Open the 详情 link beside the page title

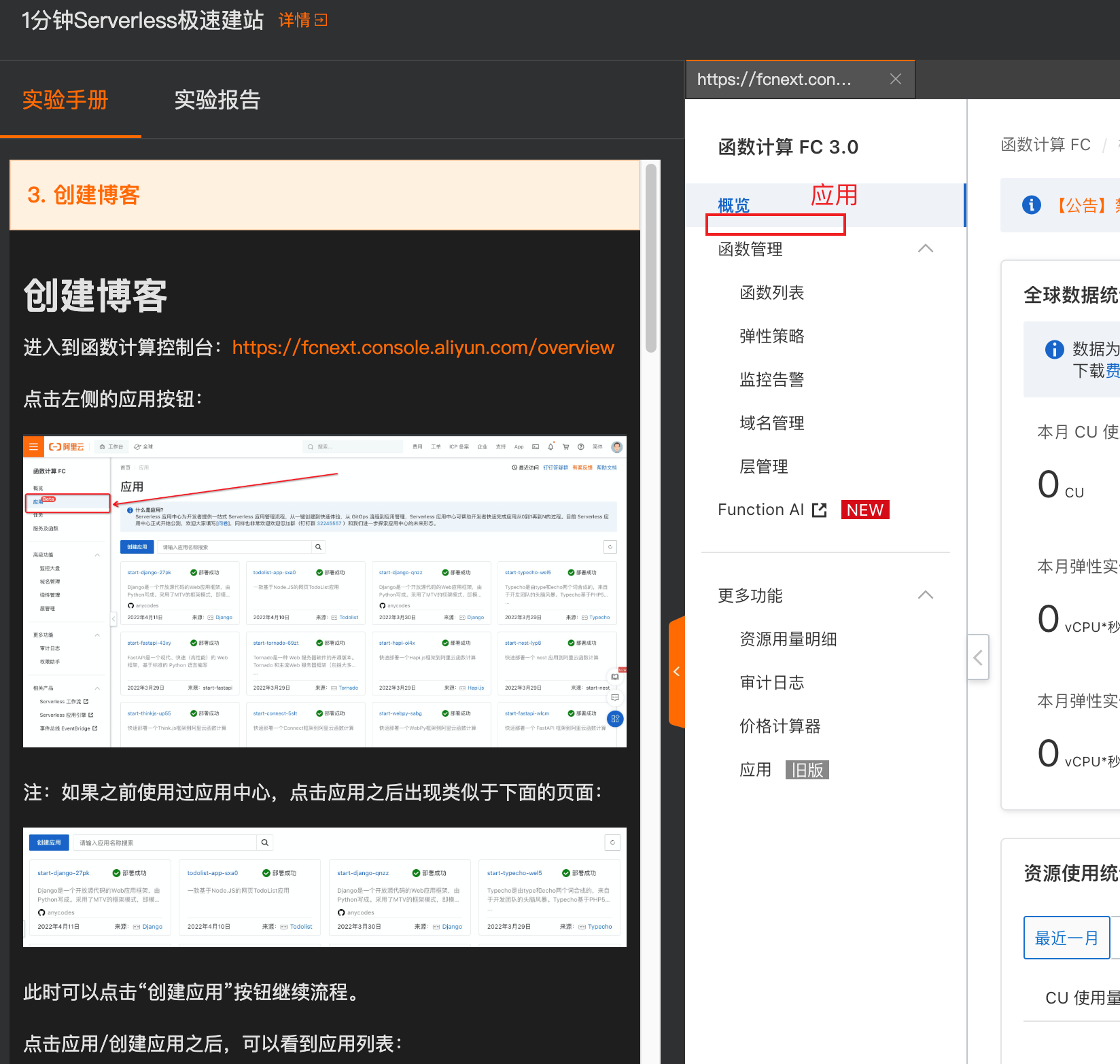[303, 20]
